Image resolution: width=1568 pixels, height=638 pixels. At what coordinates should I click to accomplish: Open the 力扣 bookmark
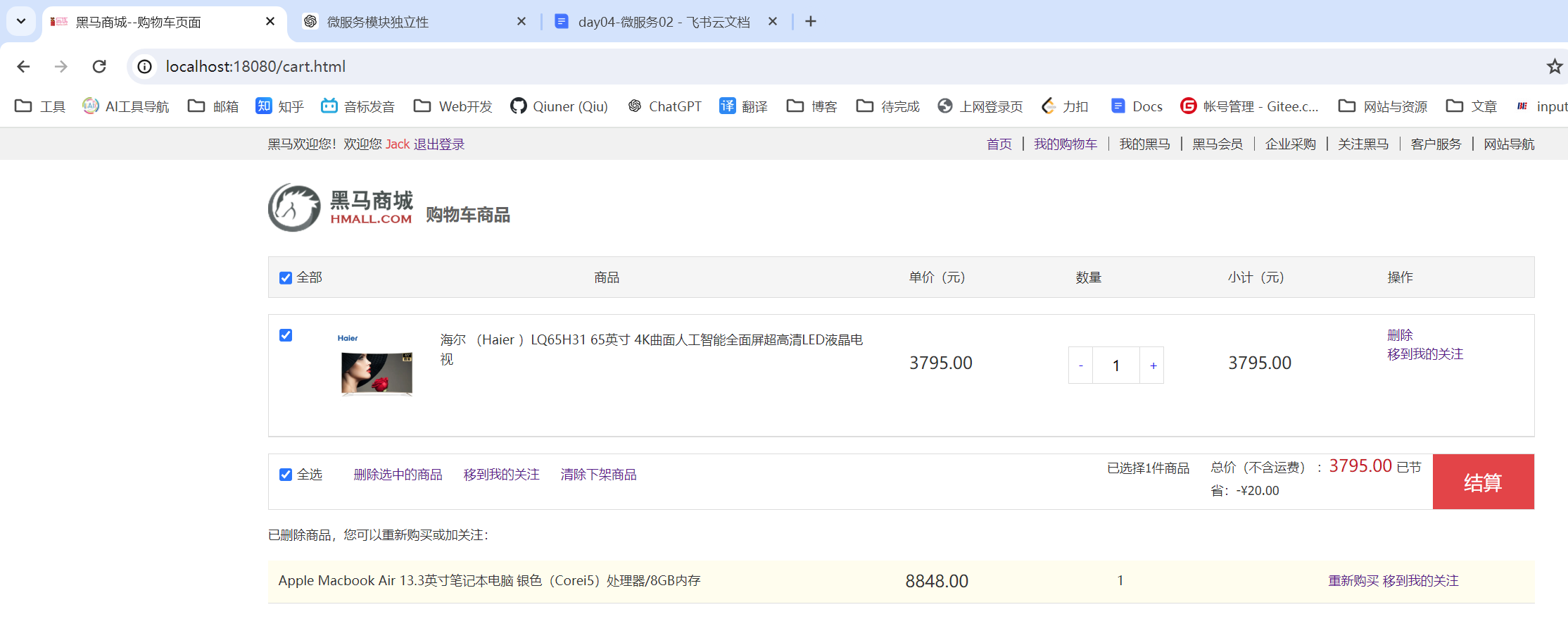[1065, 106]
